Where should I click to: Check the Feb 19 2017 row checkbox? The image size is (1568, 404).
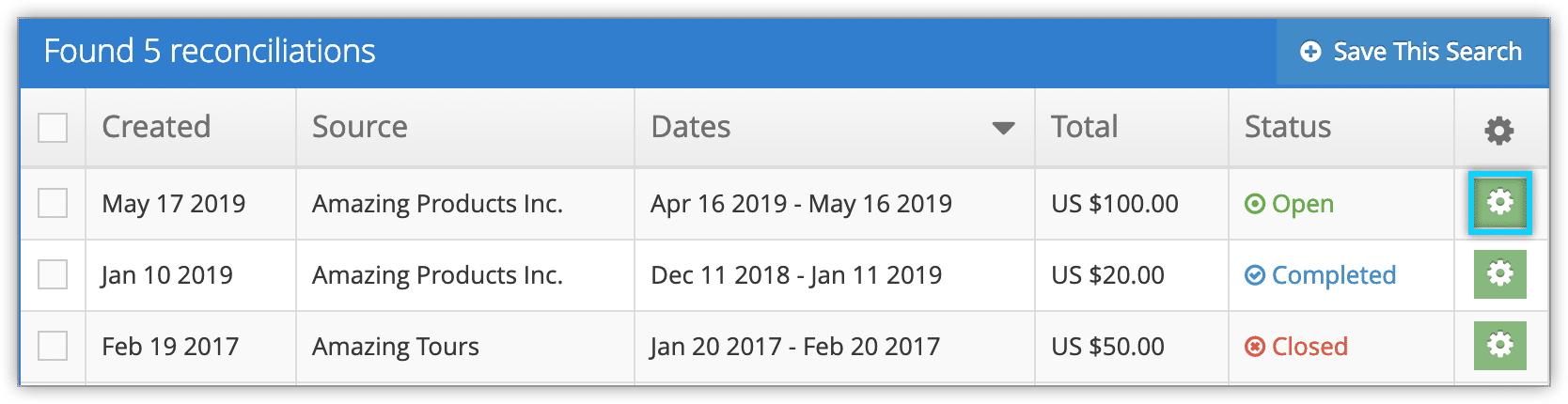tap(53, 346)
